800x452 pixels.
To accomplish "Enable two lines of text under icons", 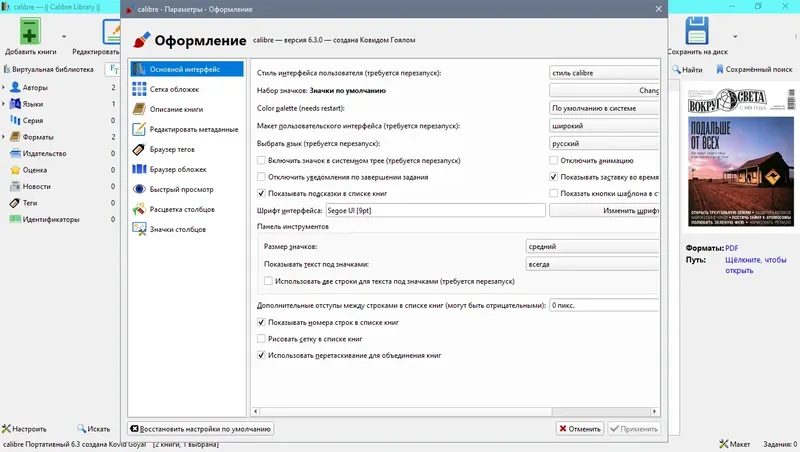I will [x=268, y=281].
